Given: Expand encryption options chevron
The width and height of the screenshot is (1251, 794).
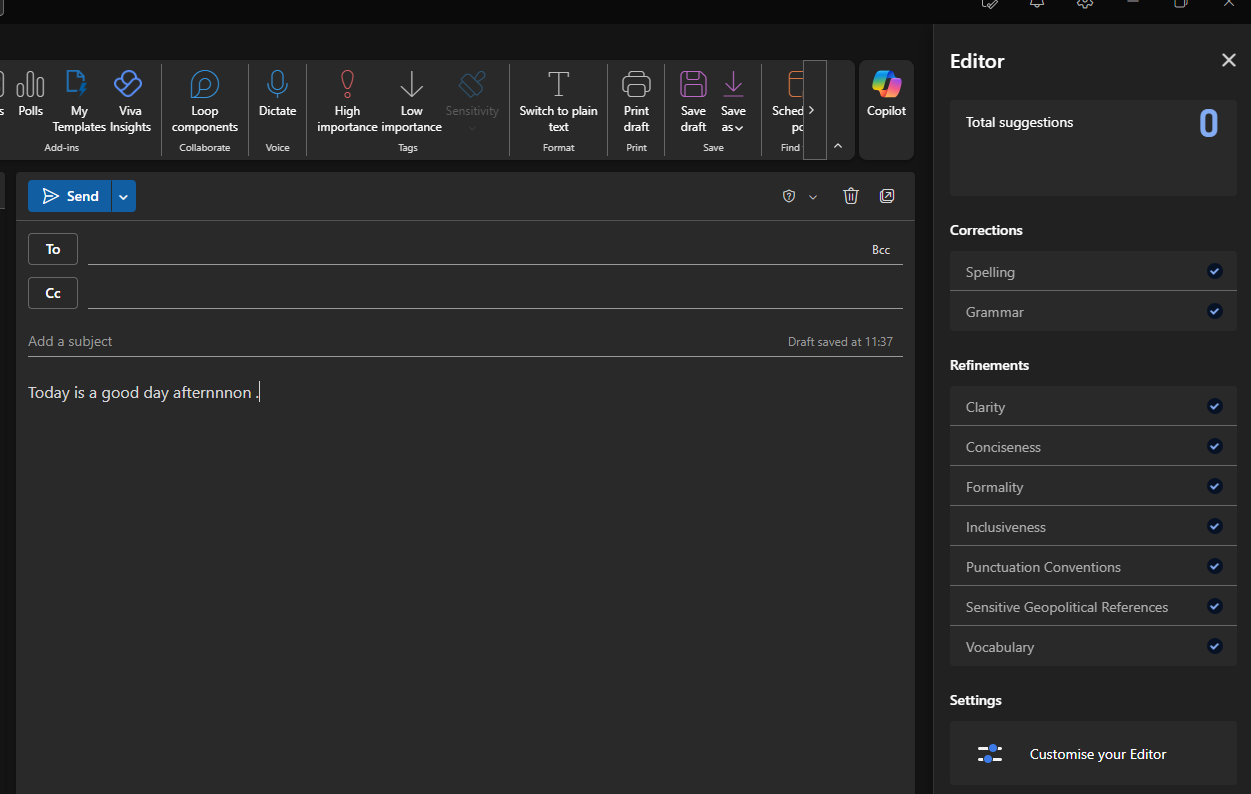Looking at the screenshot, I should click(x=813, y=197).
